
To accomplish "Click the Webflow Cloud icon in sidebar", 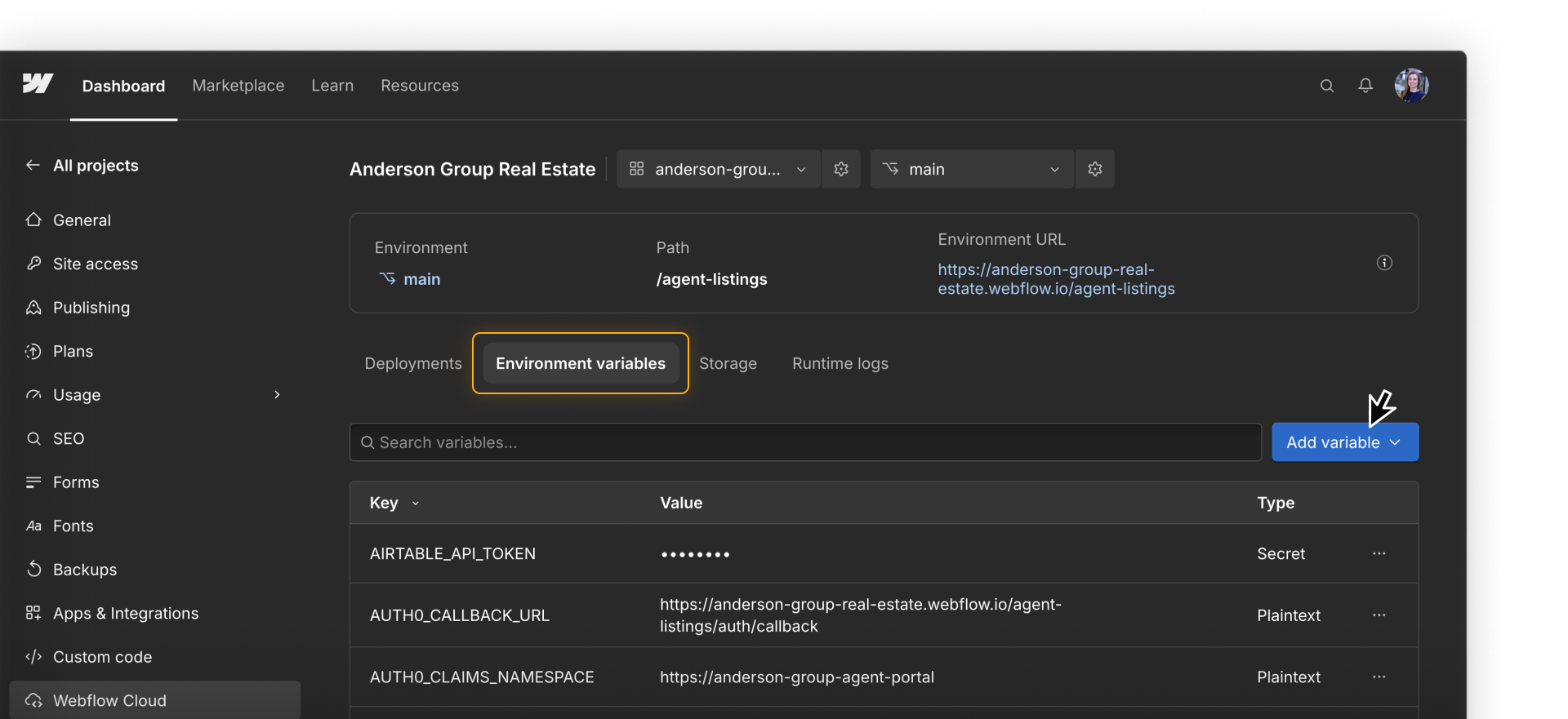I will coord(33,700).
